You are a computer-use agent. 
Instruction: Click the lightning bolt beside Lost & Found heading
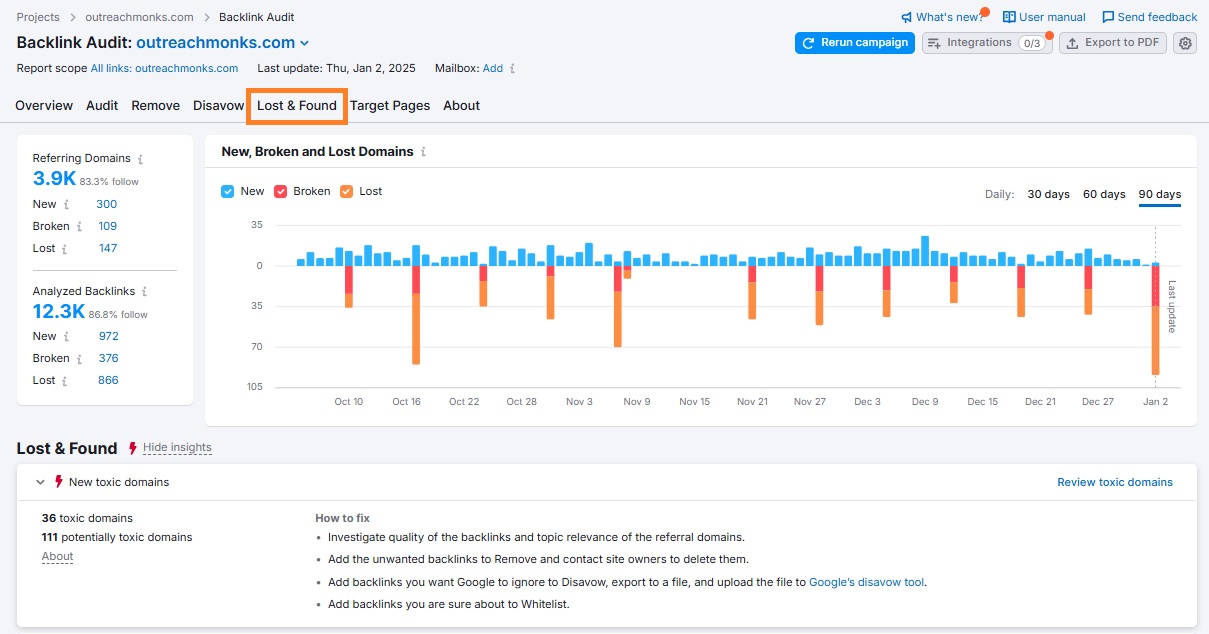point(132,448)
